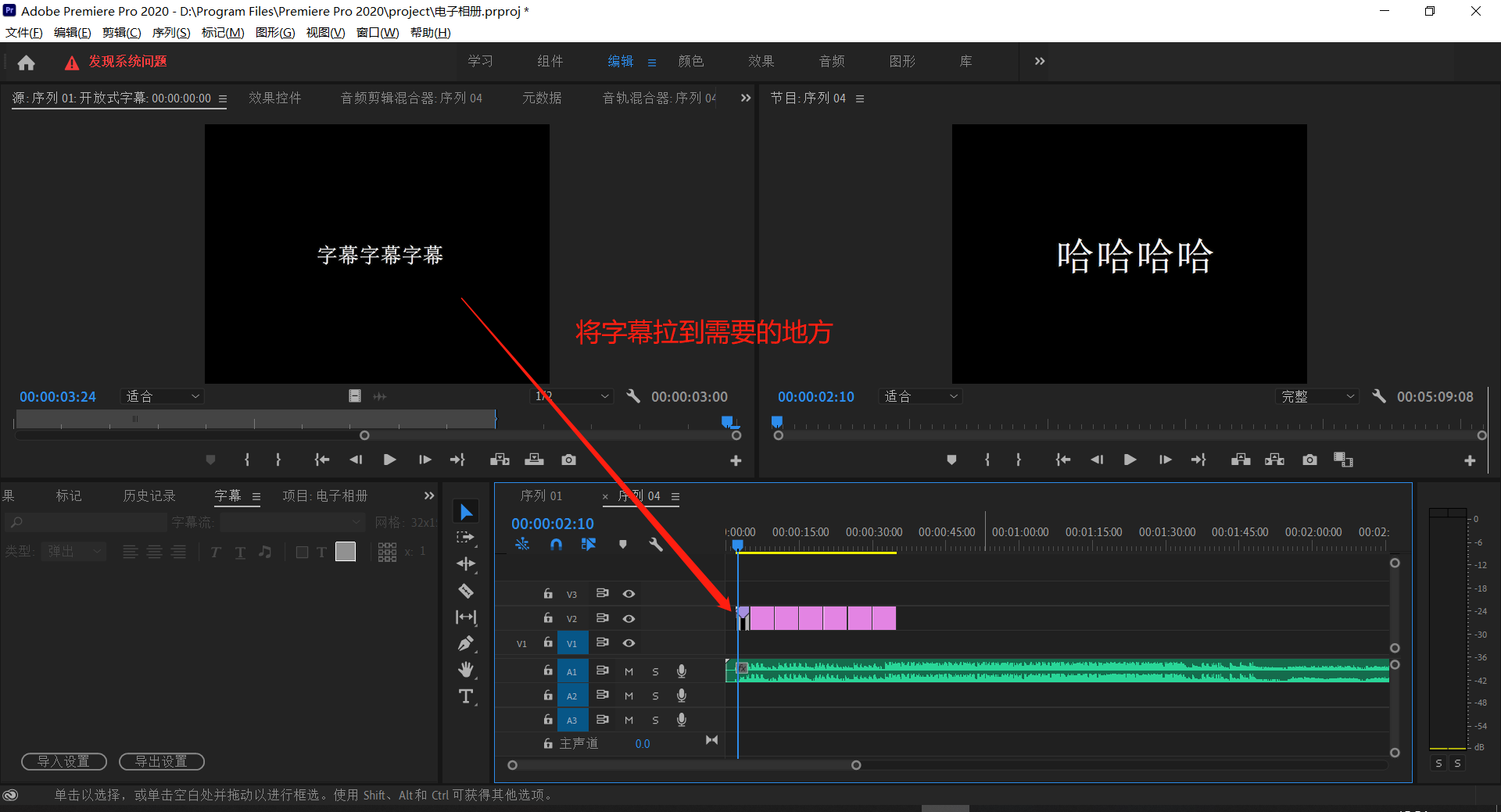Open Program monitor zoom level dropdown 适合
This screenshot has width=1501, height=812.
click(920, 397)
